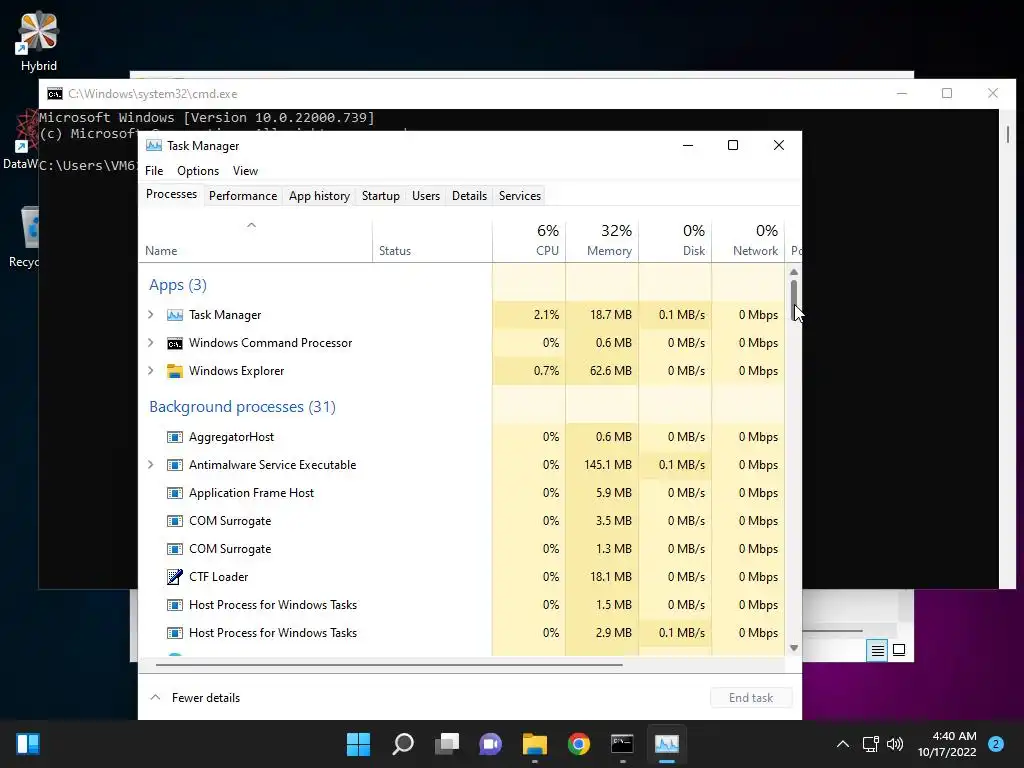Click the Fewer details link
The height and width of the screenshot is (768, 1024).
point(206,697)
